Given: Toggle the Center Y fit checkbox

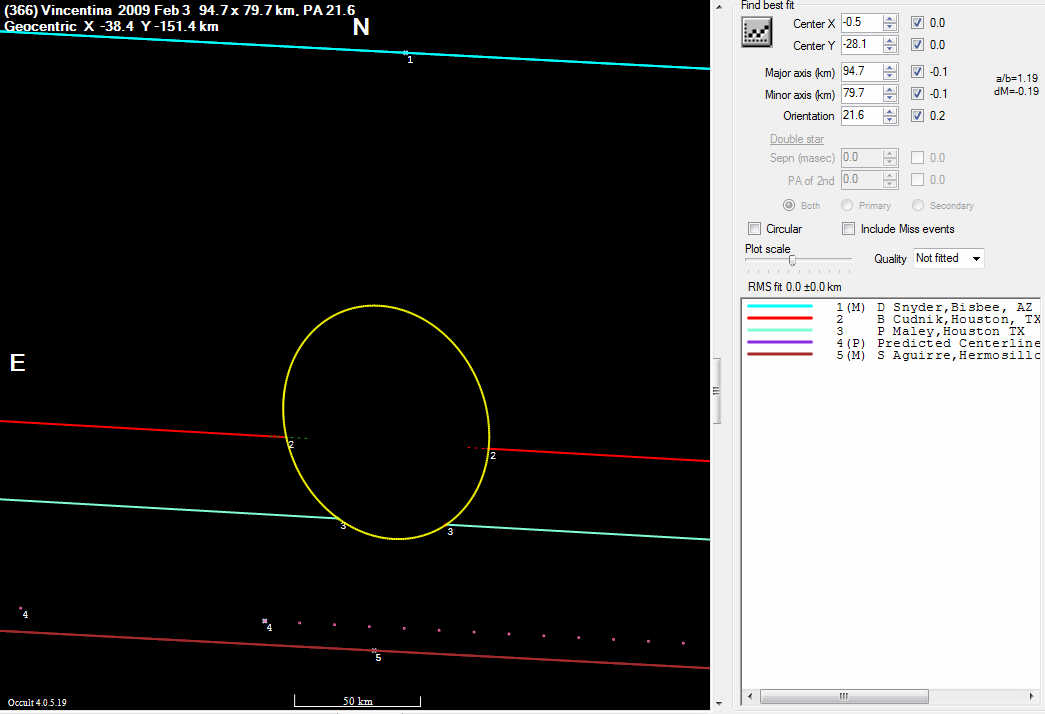Looking at the screenshot, I should coord(918,45).
